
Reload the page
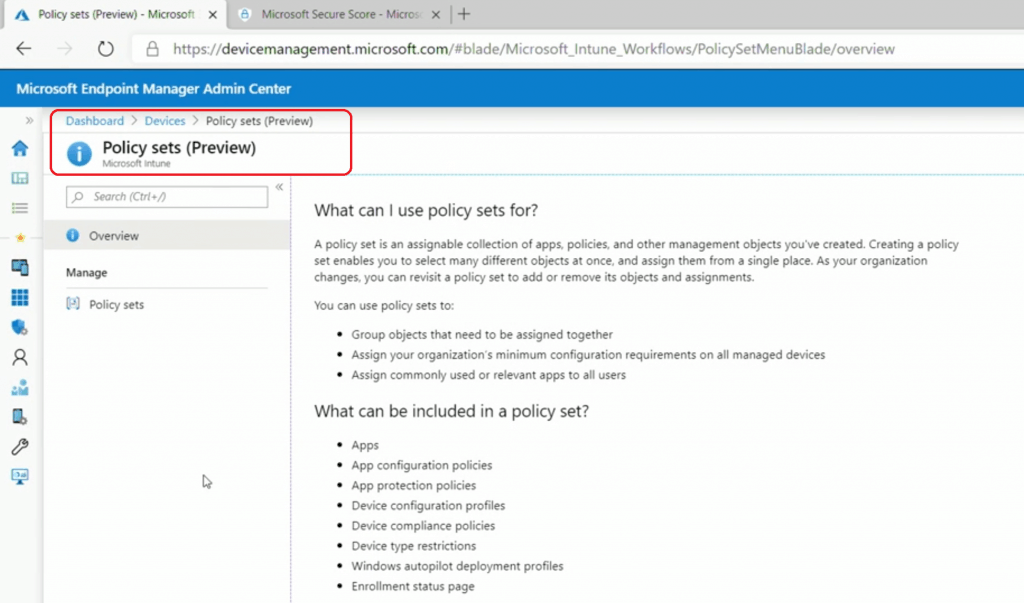coord(105,49)
